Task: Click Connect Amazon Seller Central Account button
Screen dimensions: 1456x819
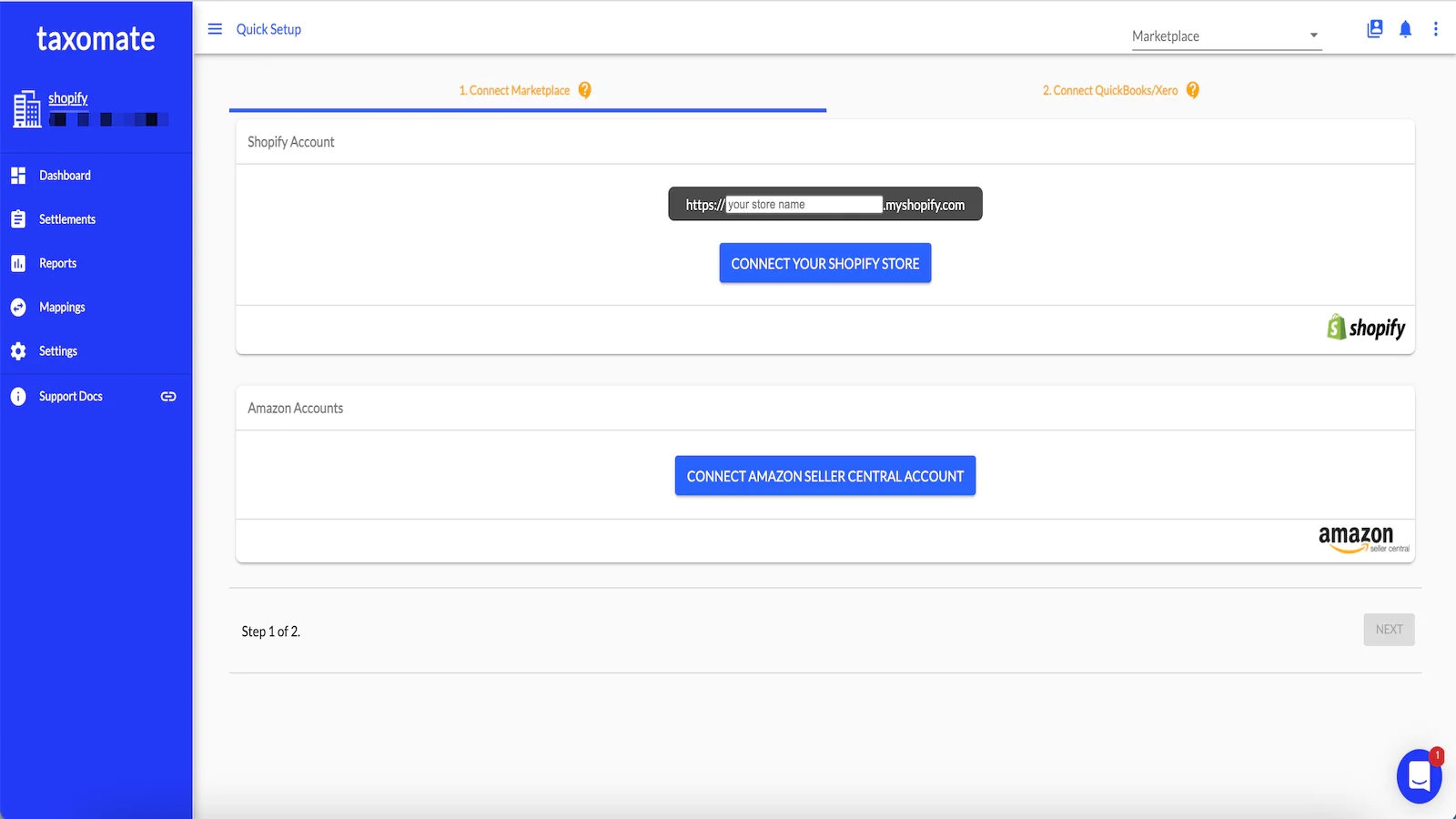Action: point(825,476)
